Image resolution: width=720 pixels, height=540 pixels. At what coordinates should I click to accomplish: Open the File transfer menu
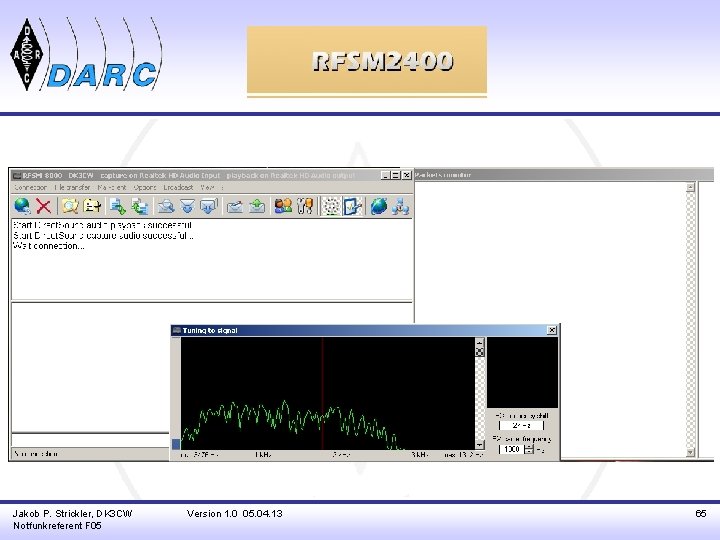73,187
